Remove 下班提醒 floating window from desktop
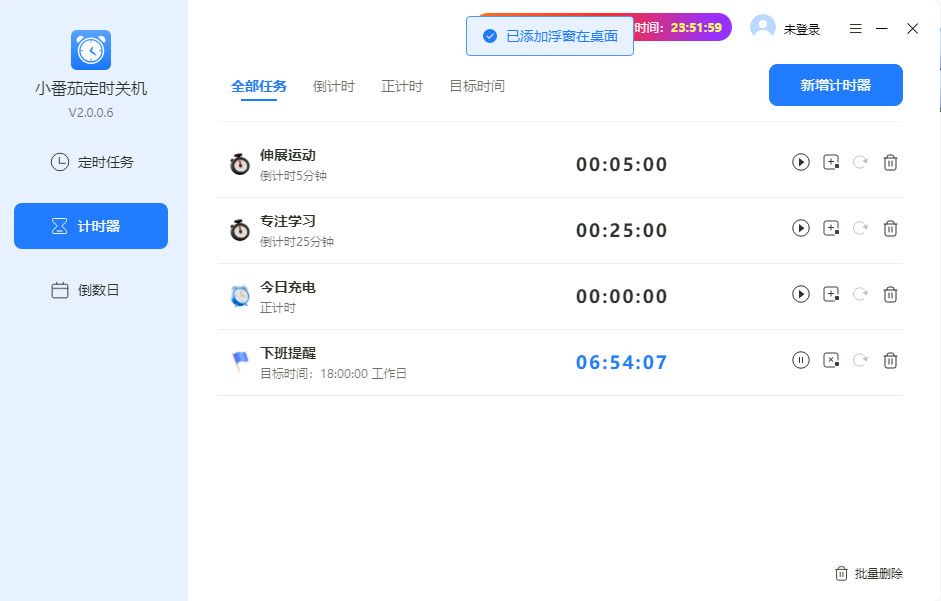 pyautogui.click(x=830, y=360)
